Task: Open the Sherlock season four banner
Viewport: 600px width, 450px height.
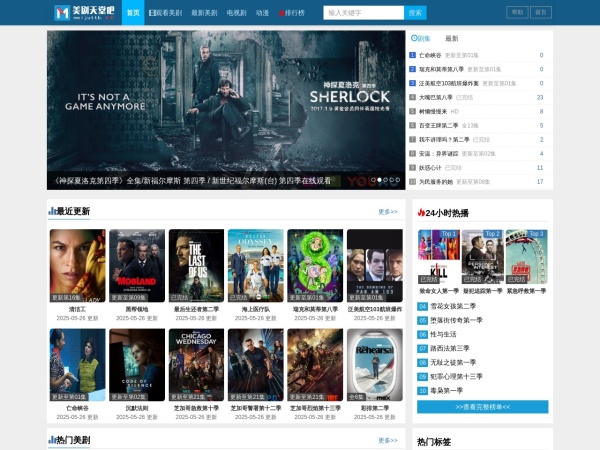Action: 226,110
